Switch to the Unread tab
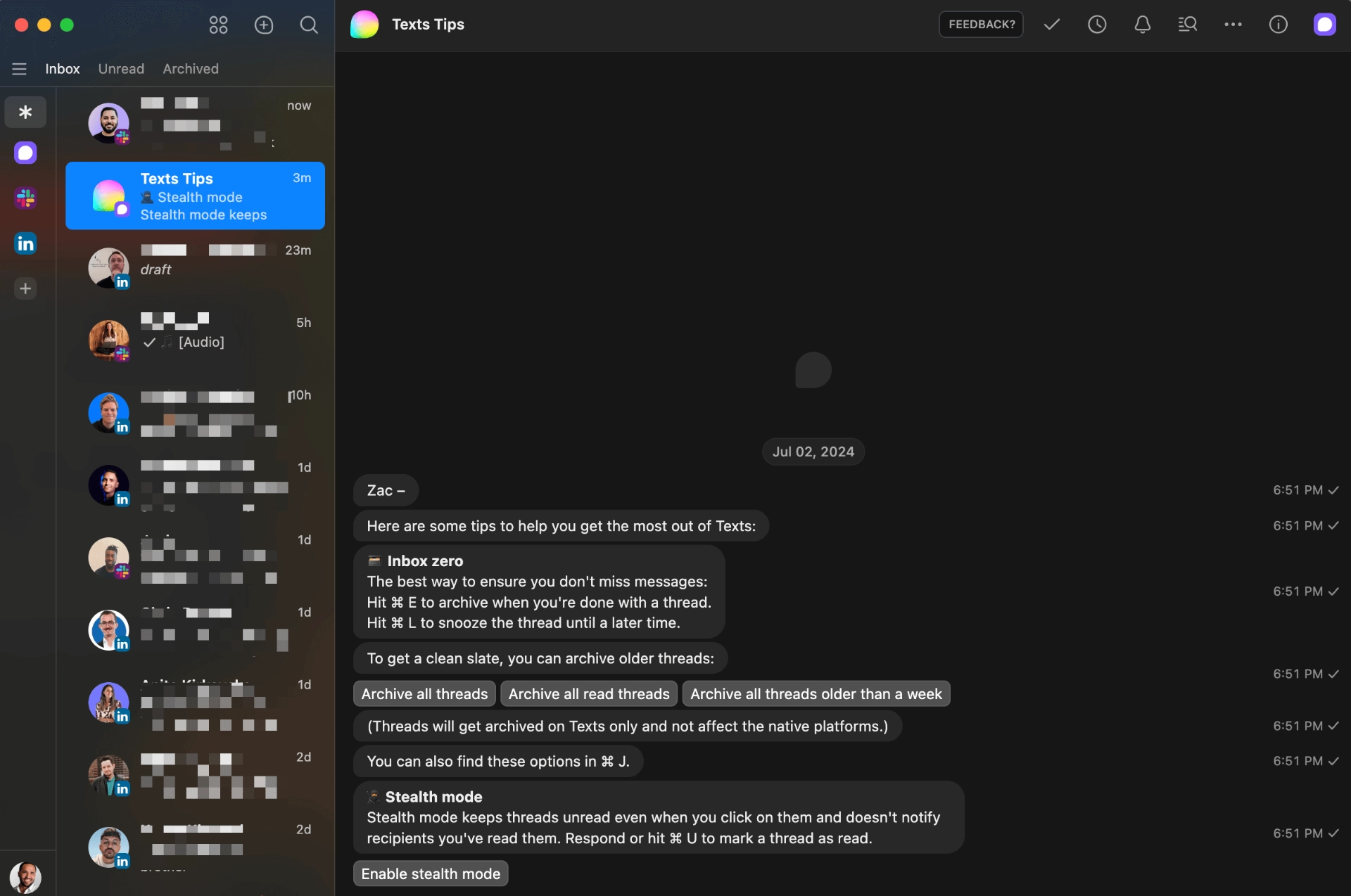This screenshot has height=896, width=1351. click(x=121, y=69)
